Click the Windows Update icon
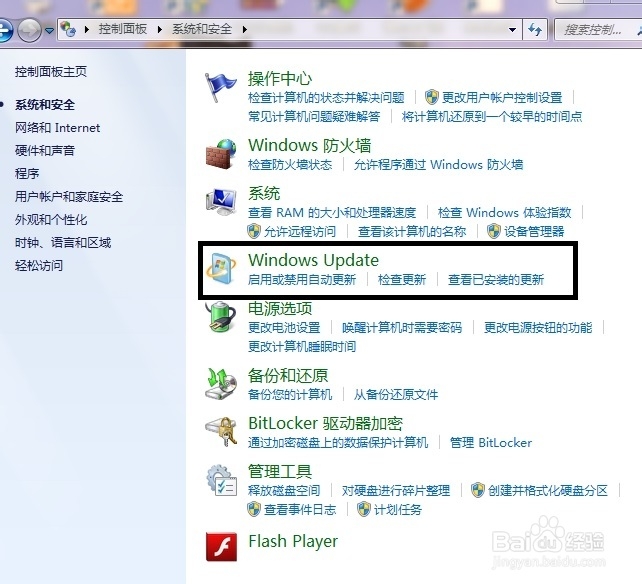Viewport: 642px width, 584px height. [221, 269]
